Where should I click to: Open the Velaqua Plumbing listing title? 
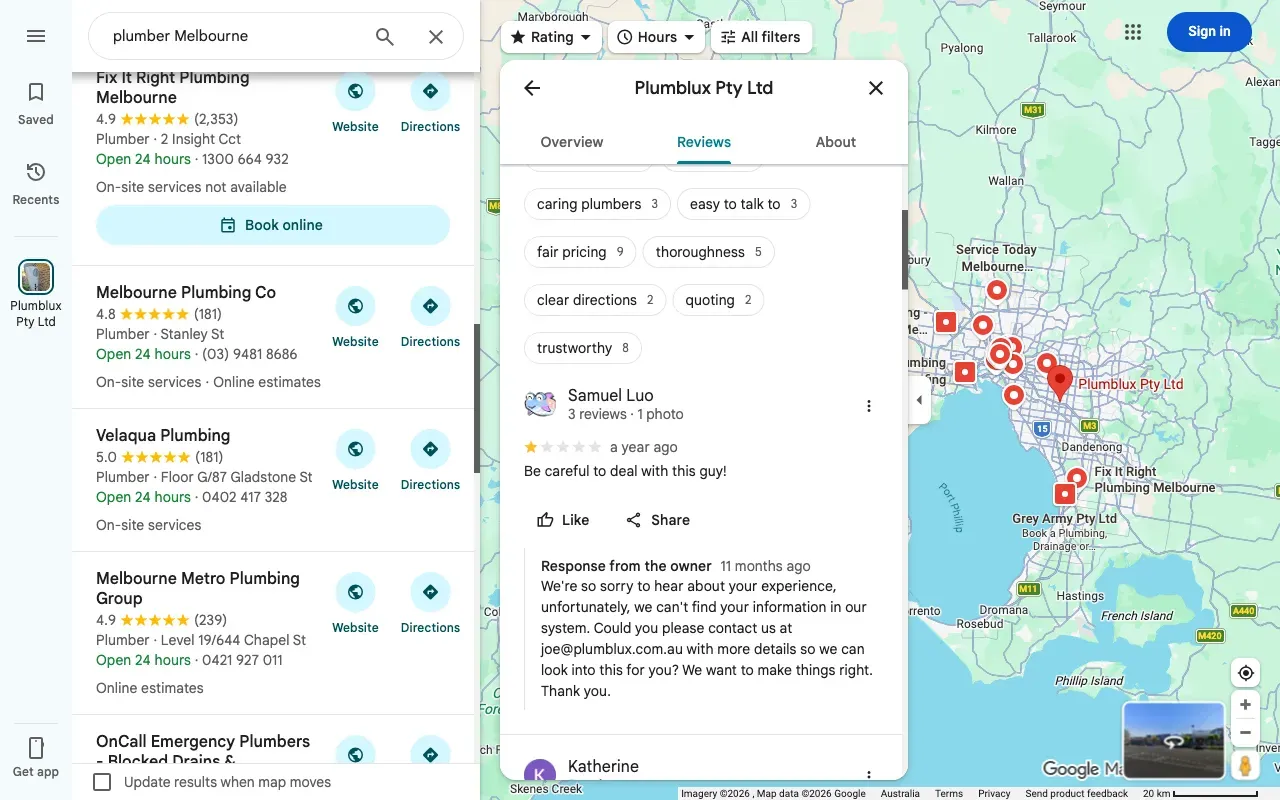click(x=163, y=435)
